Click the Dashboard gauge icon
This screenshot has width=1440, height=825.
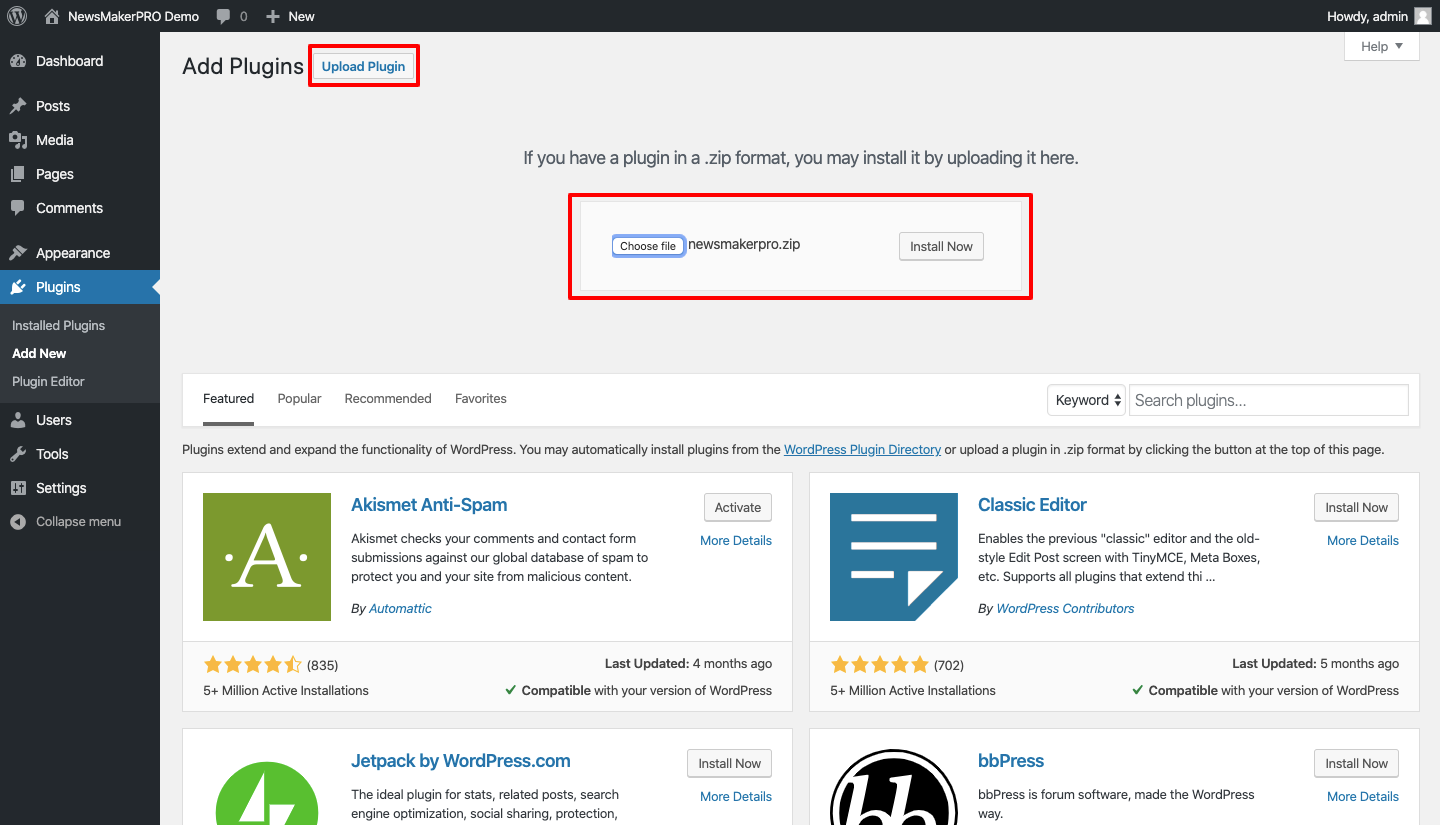18,61
